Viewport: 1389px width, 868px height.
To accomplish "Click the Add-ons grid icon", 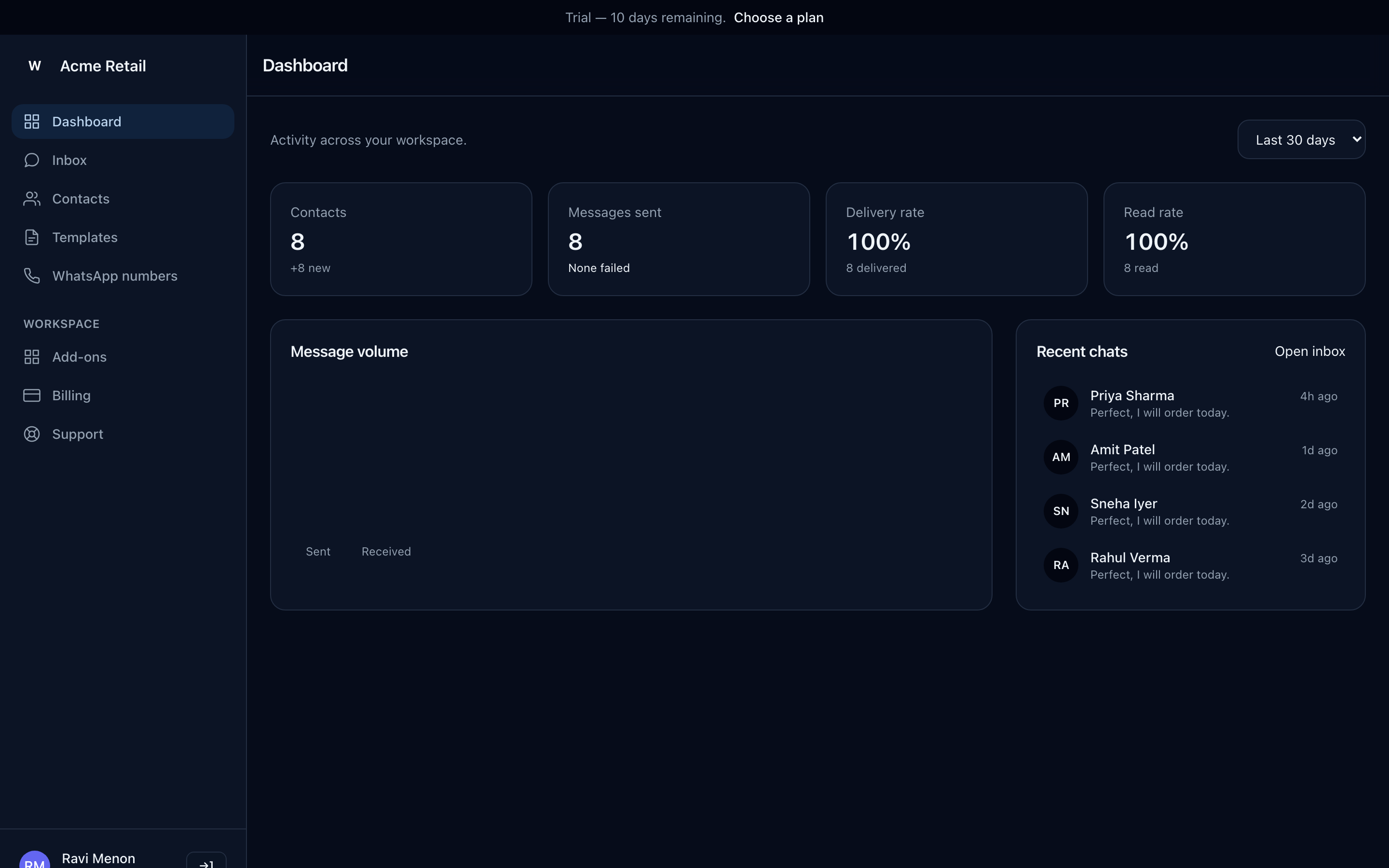I will click(x=31, y=356).
